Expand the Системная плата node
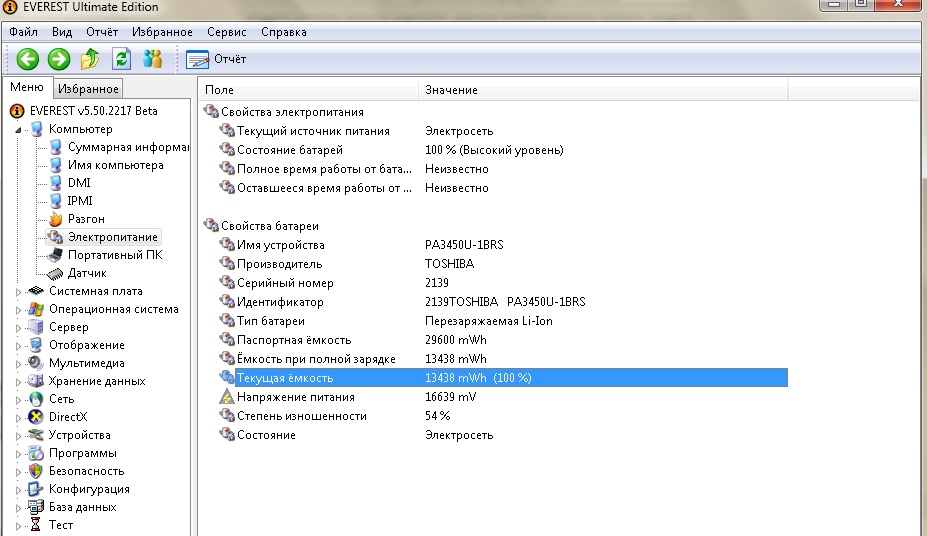The width and height of the screenshot is (927, 536). [x=18, y=292]
